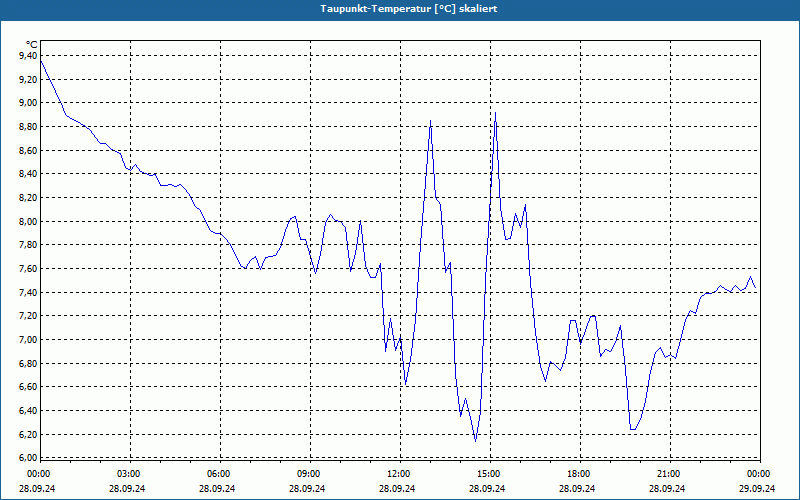Click the curve peak near 13:00
This screenshot has height=500, width=800.
[x=431, y=120]
